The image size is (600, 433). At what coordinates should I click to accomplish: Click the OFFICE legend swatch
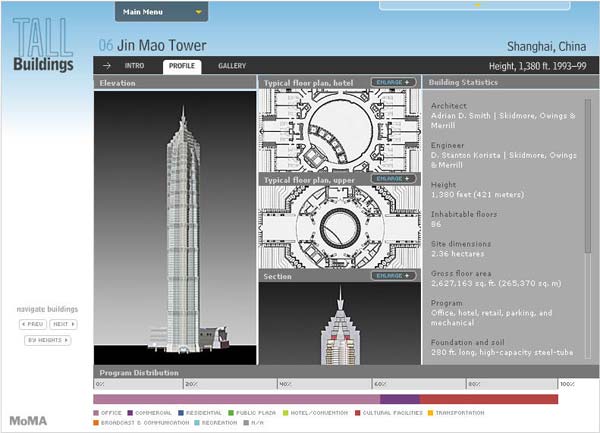[x=96, y=413]
